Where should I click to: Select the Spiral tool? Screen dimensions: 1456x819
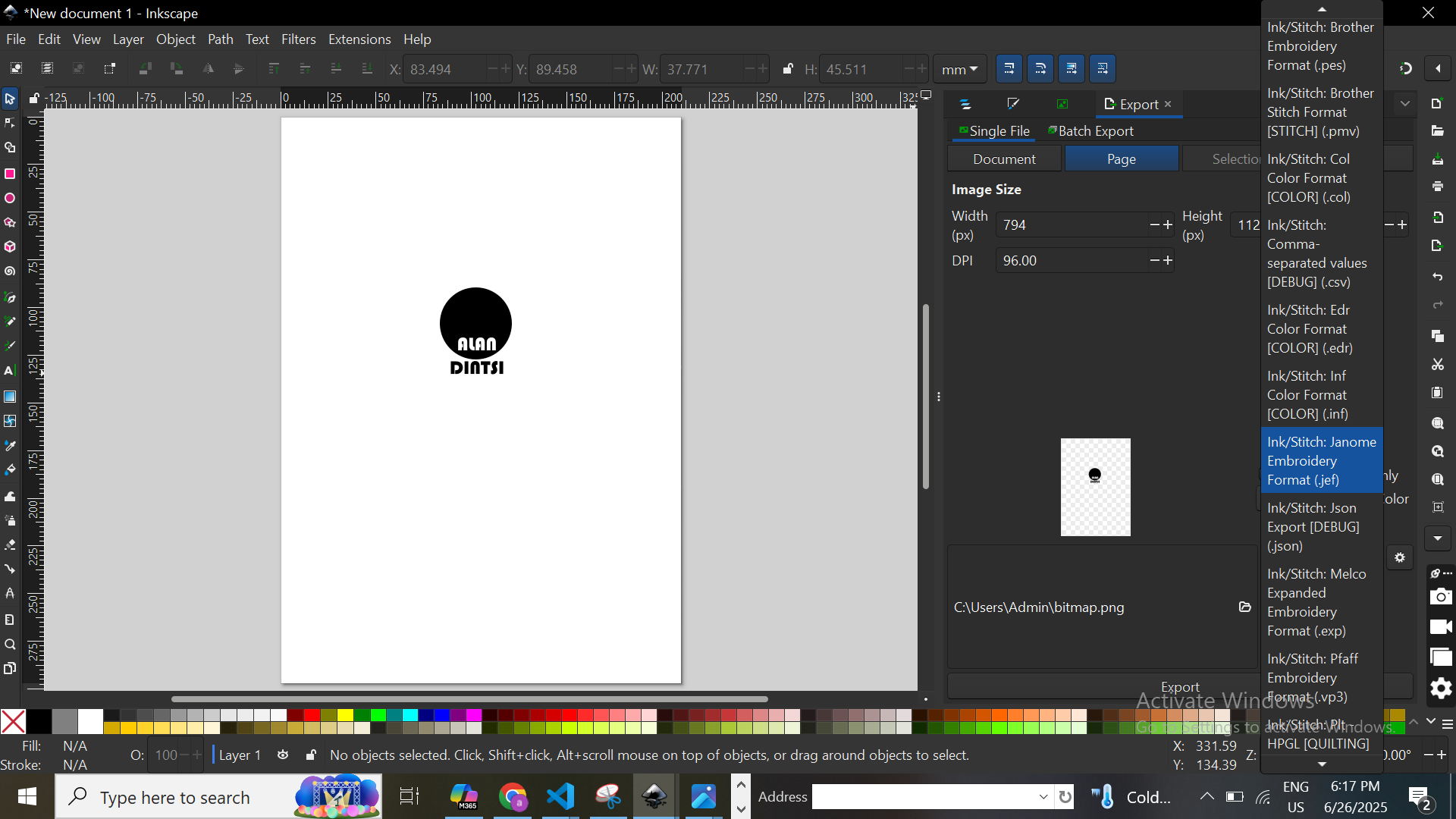pos(10,271)
